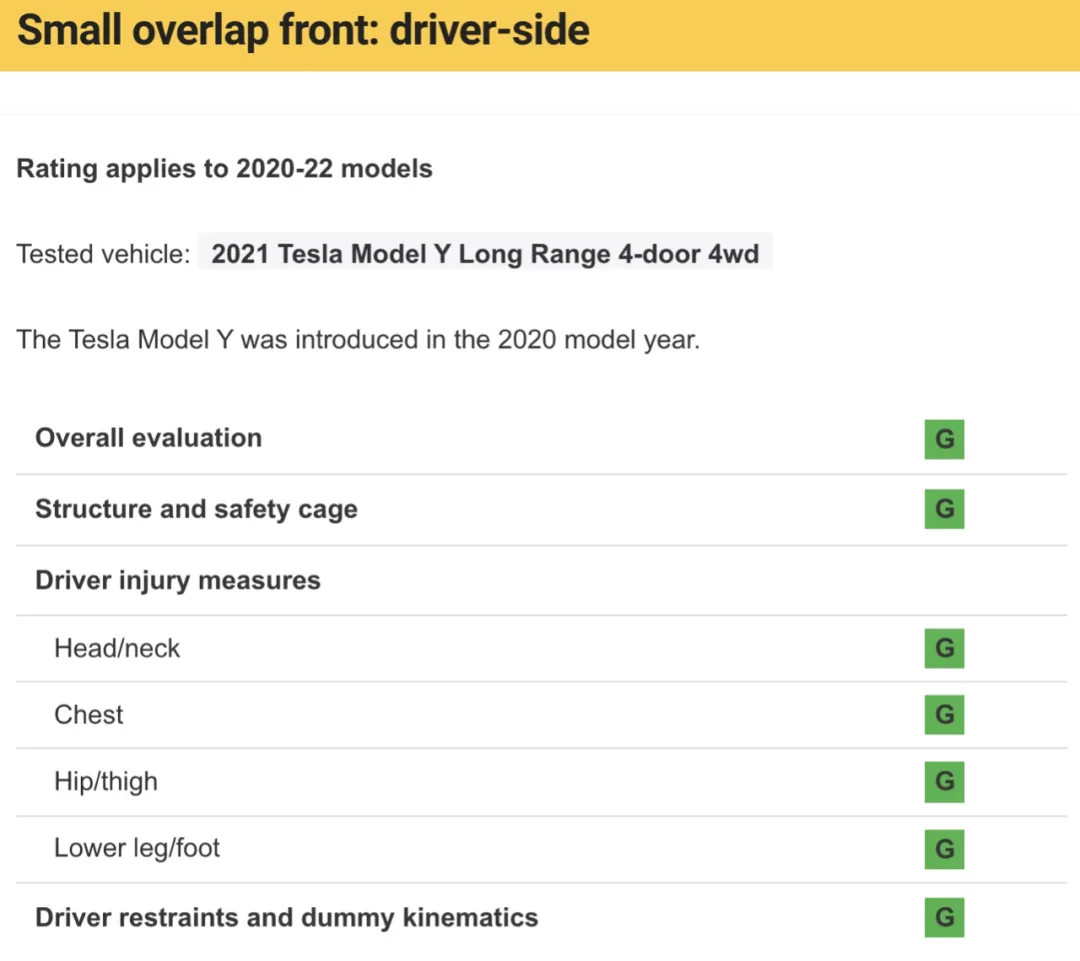
Task: Click the Rating applies to 2020-22 models text
Action: point(225,169)
